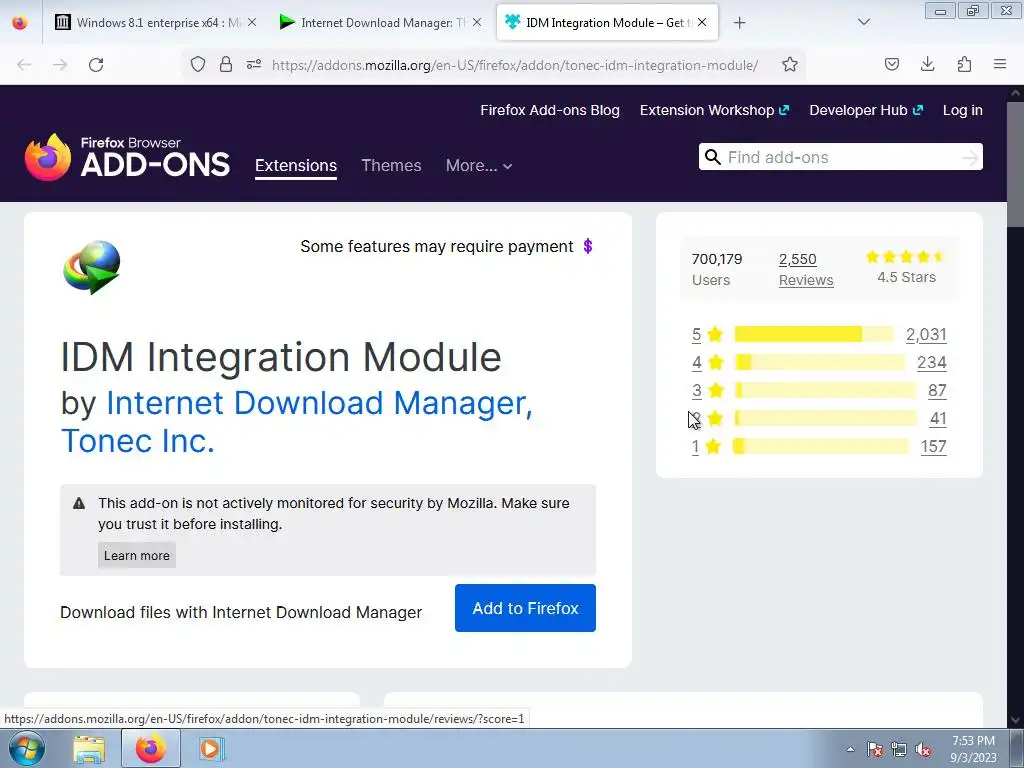Open the 2,031 five-star reviews count

pyautogui.click(x=926, y=334)
